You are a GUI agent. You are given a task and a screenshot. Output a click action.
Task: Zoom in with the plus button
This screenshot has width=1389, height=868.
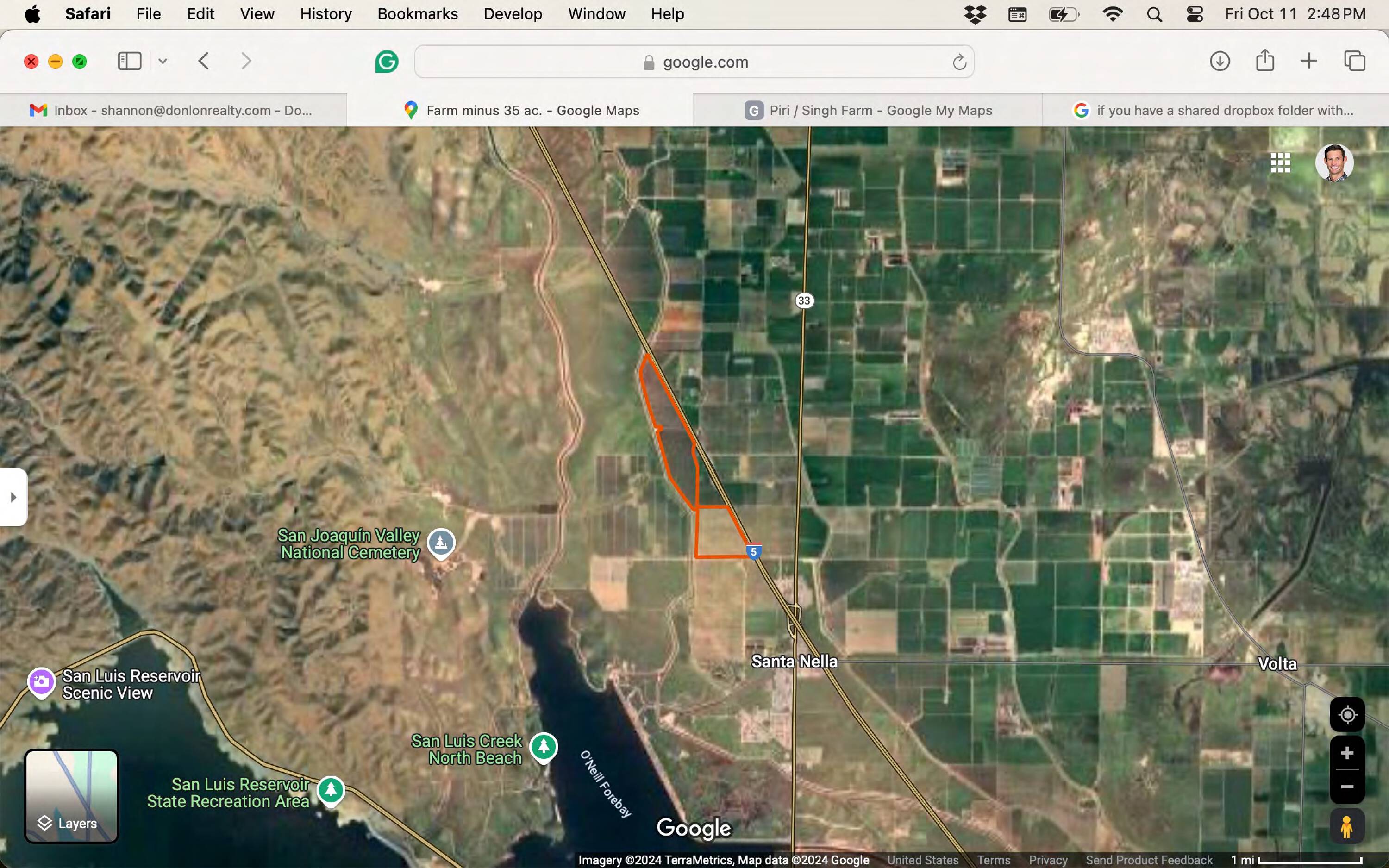pyautogui.click(x=1346, y=753)
